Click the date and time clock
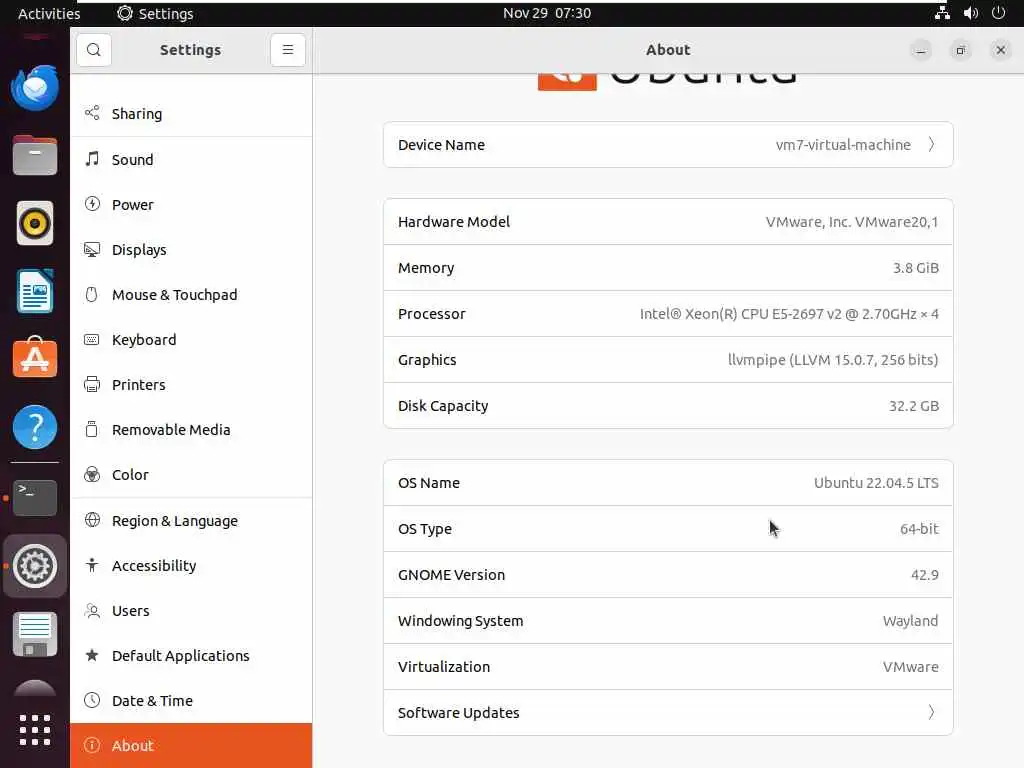Screen dimensions: 1024x768 pyautogui.click(x=547, y=13)
